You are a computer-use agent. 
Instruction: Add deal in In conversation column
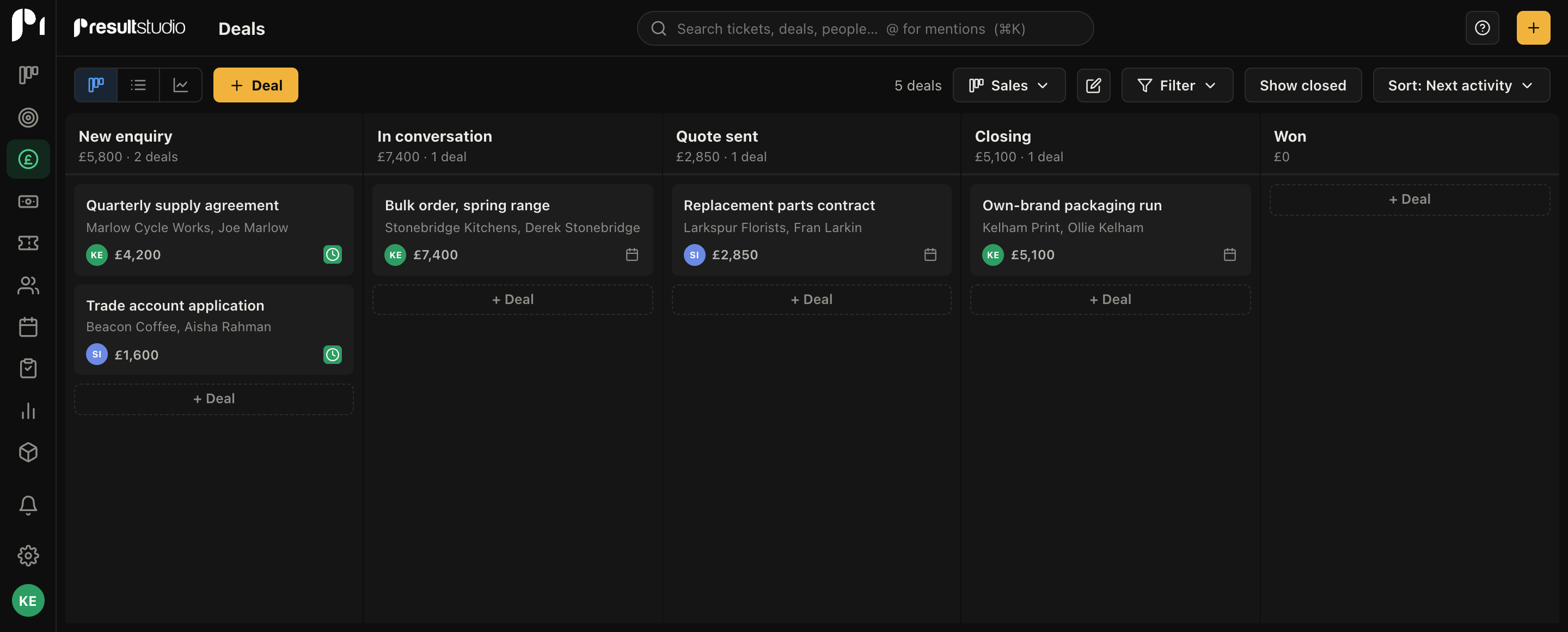tap(512, 300)
